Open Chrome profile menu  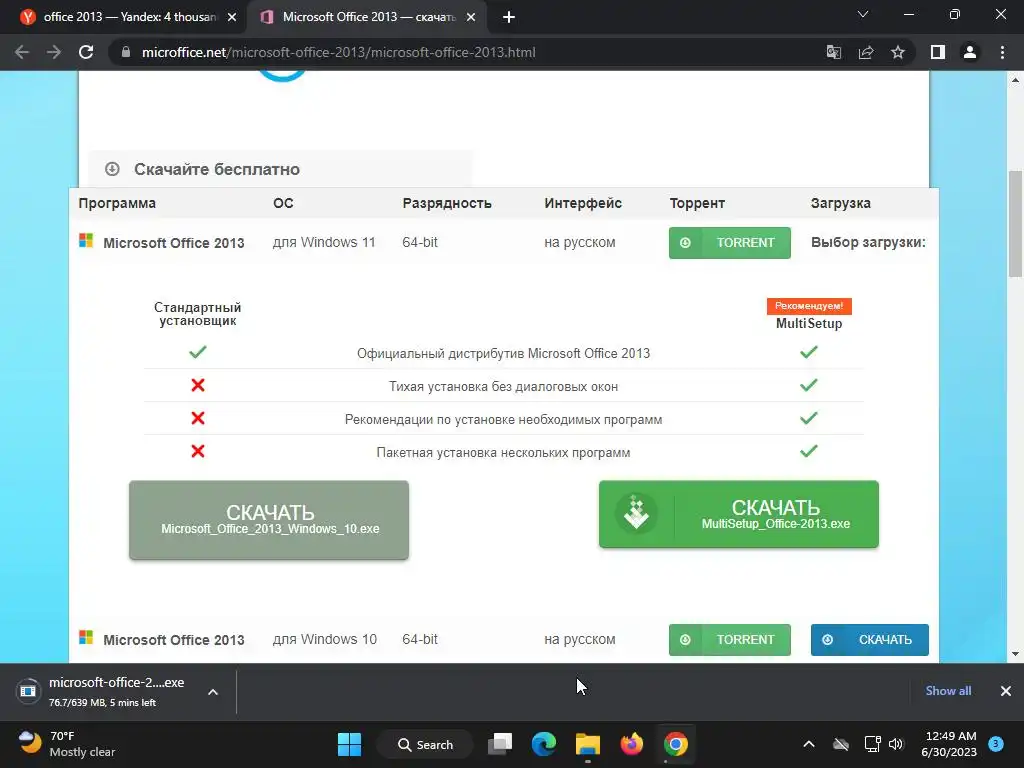tap(970, 52)
